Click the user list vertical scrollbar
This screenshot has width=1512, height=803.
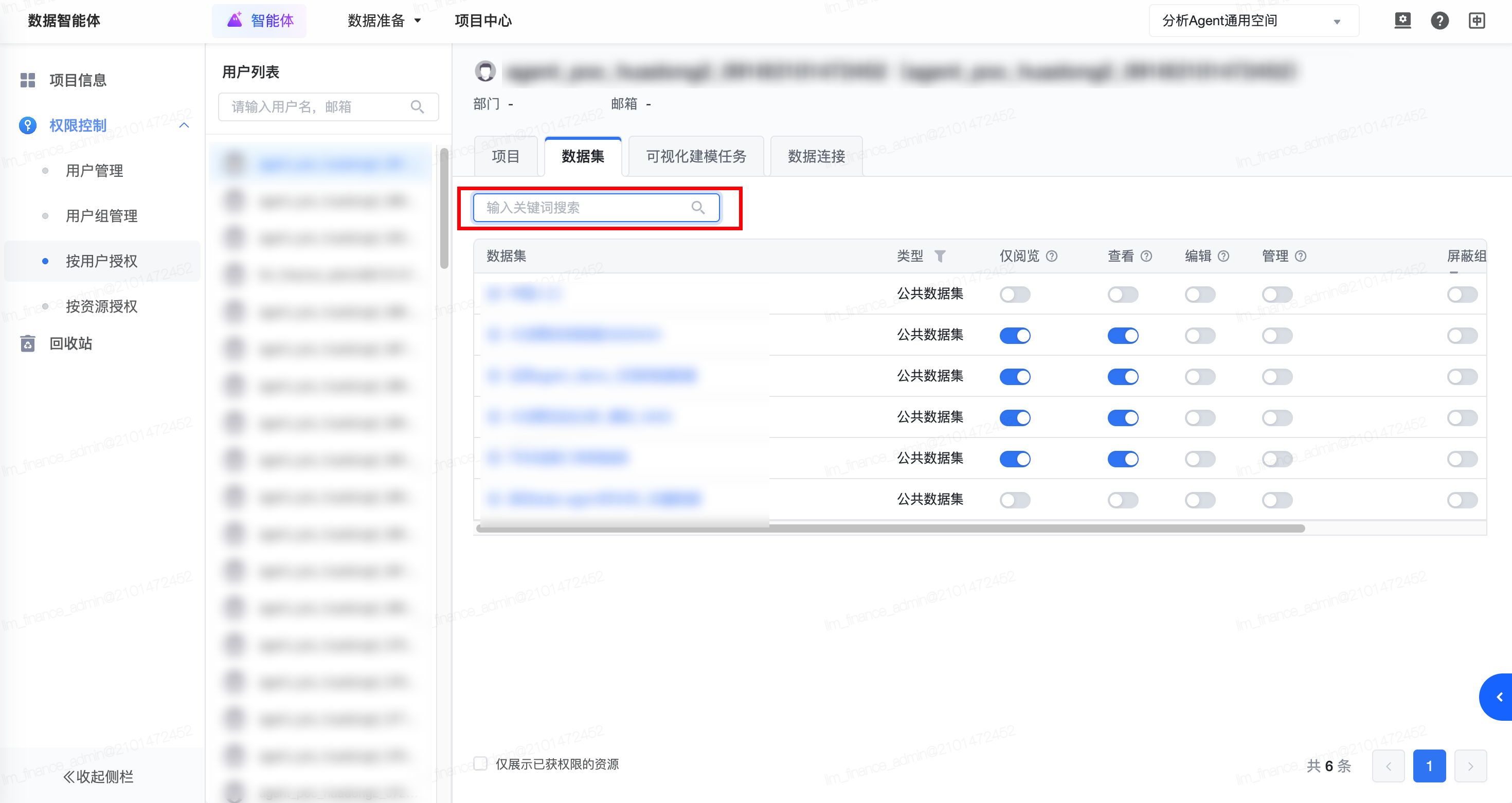444,208
